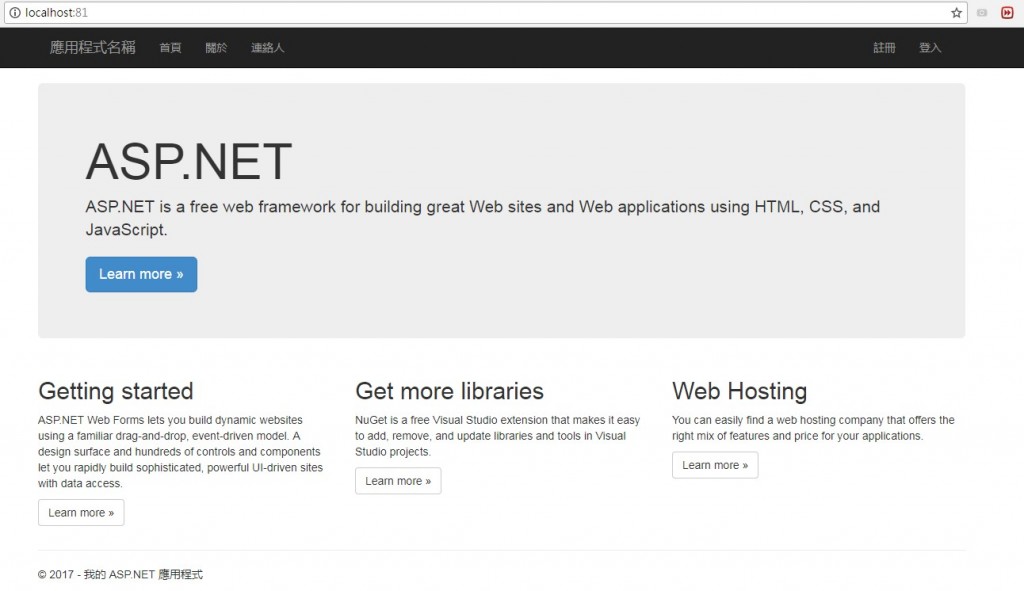1024x591 pixels.
Task: Focus the localhost:81 address bar
Action: click(485, 12)
